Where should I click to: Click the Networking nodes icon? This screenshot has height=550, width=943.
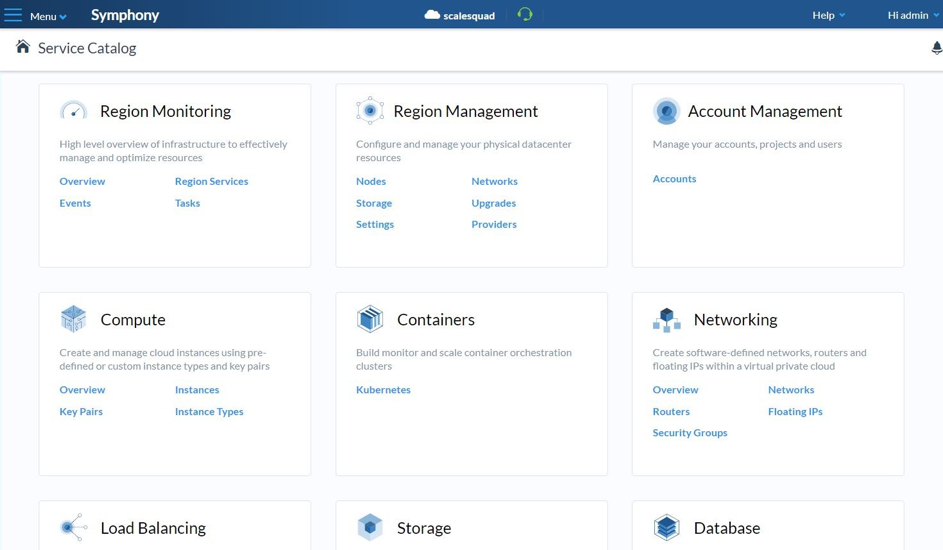pos(666,320)
